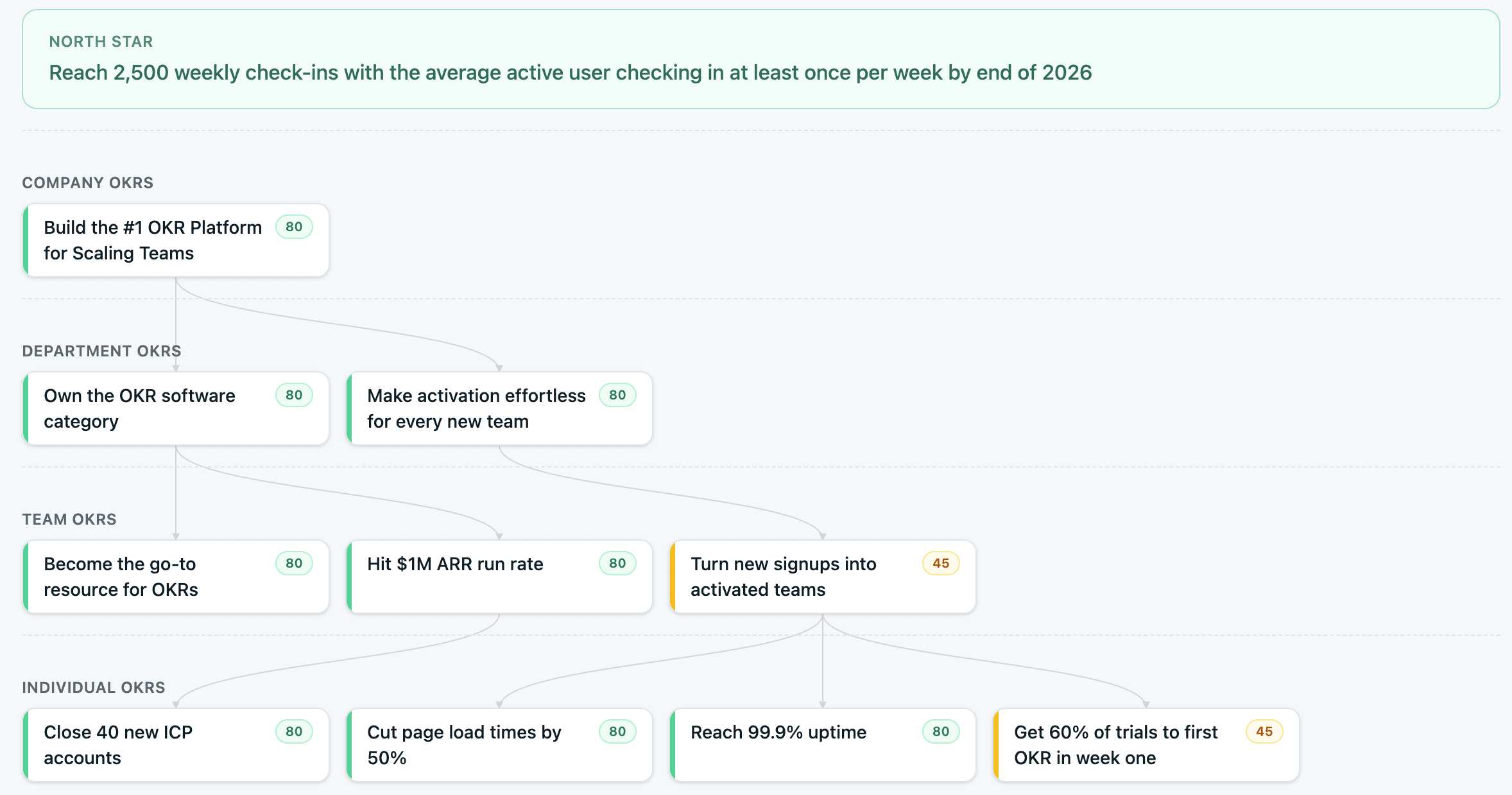1512x795 pixels.
Task: Open 'Hit $1M ARR run rate' card
Action: click(499, 577)
